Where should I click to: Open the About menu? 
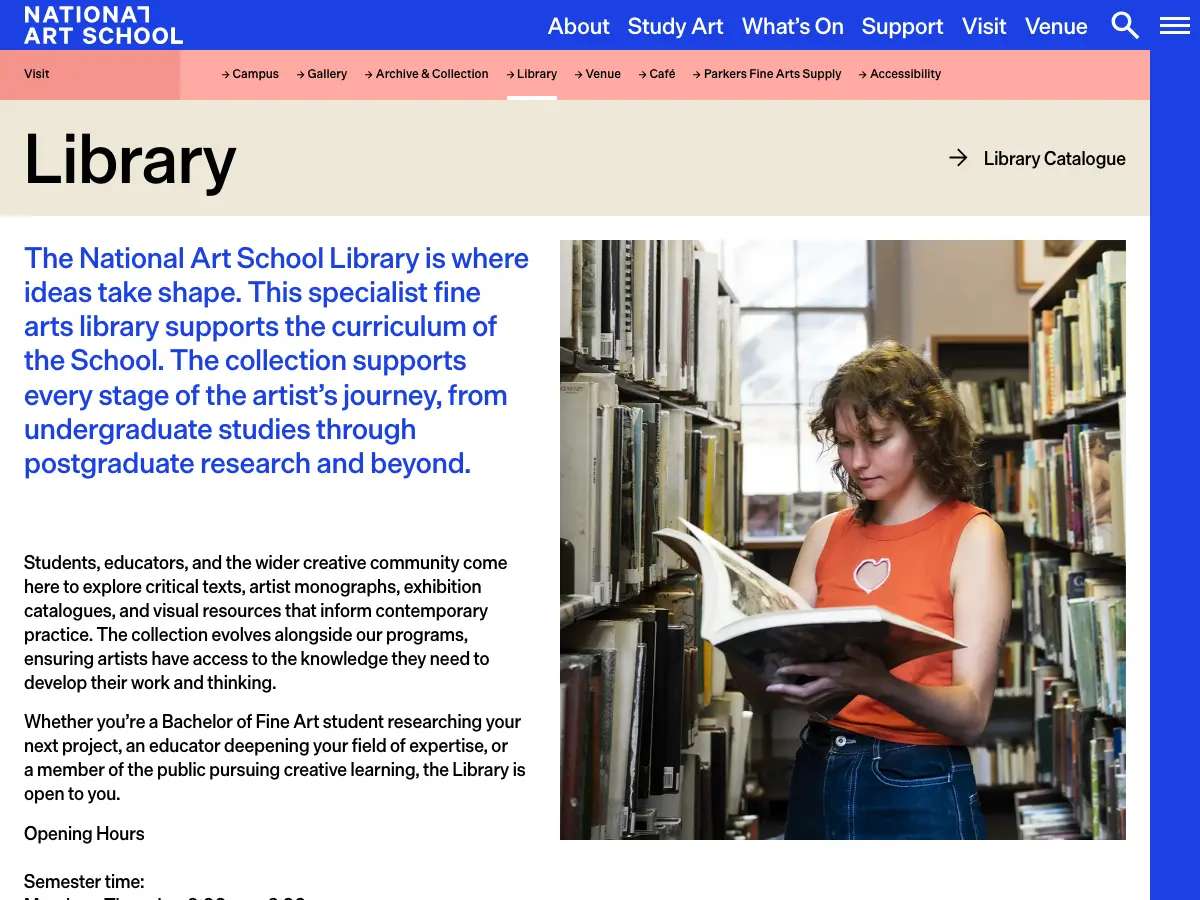578,26
